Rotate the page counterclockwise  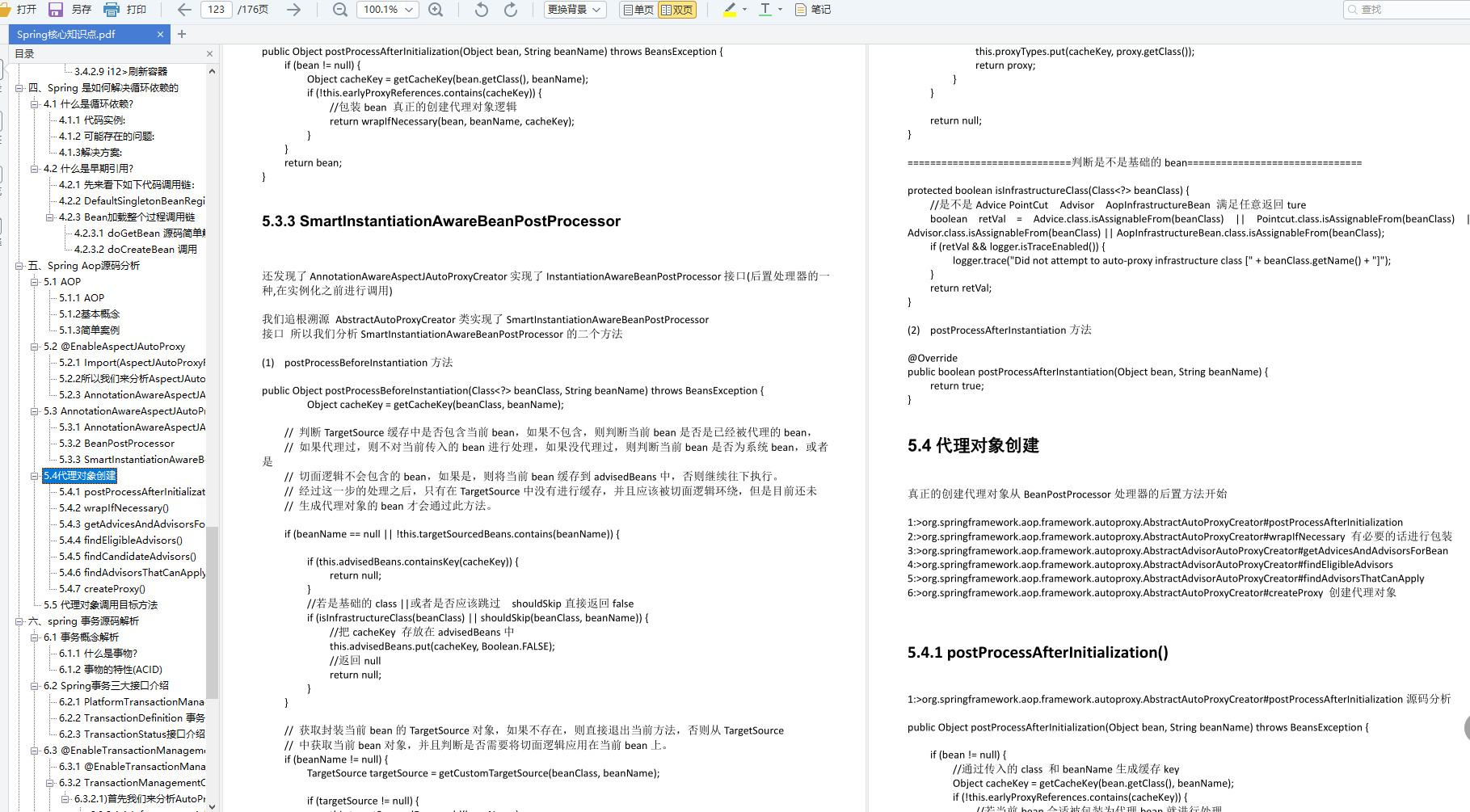click(x=482, y=10)
